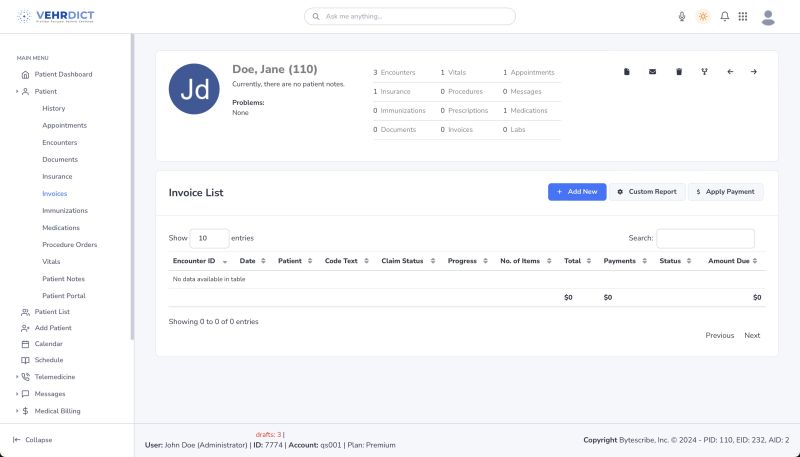Screen dimensions: 800x457
Task: Click the 1 Vitals summary link
Action: point(453,72)
